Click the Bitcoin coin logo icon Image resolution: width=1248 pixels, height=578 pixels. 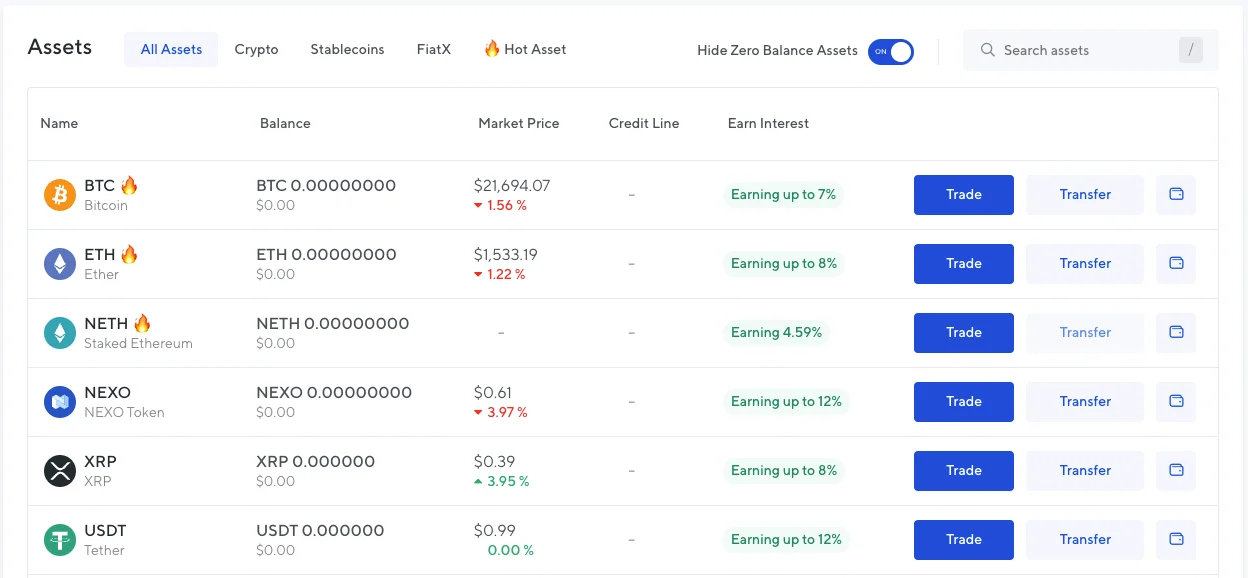point(60,195)
